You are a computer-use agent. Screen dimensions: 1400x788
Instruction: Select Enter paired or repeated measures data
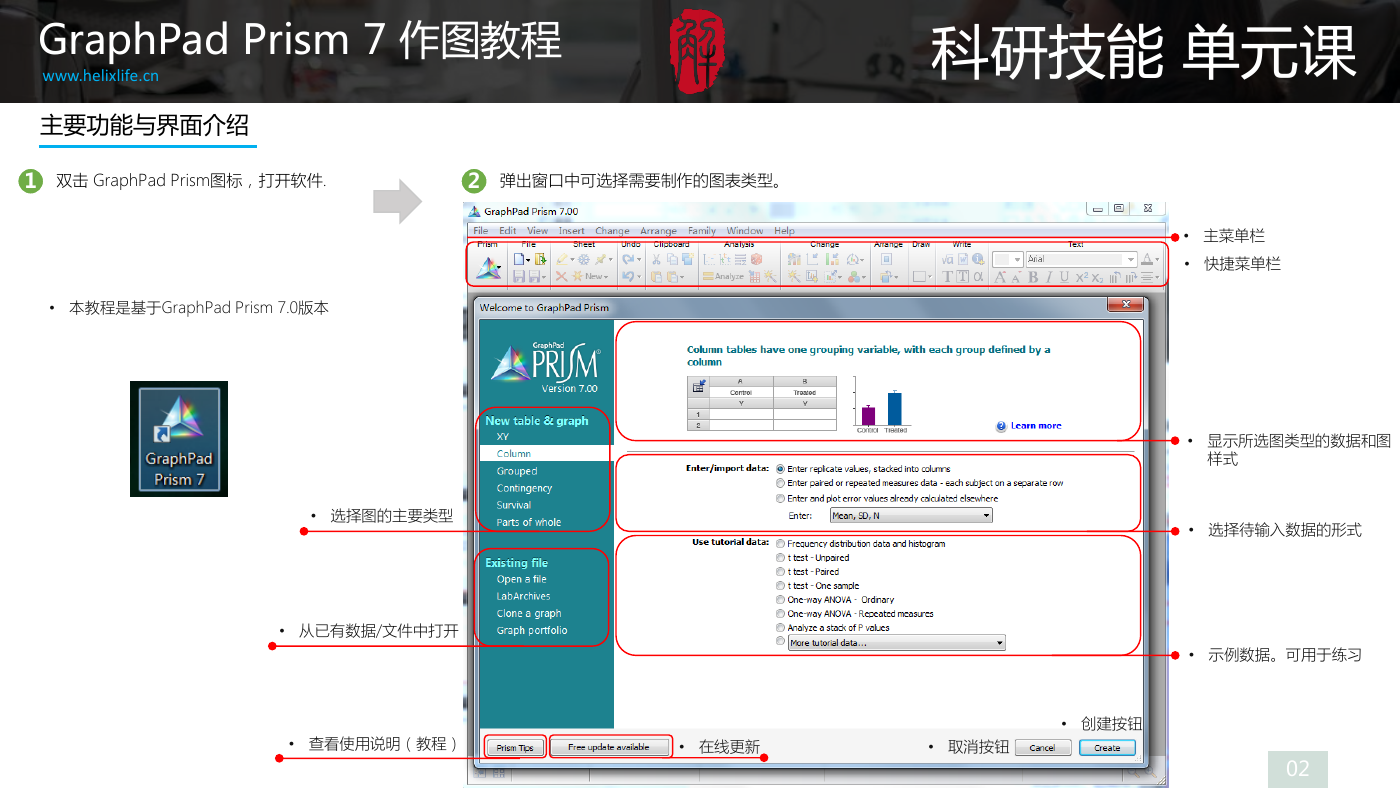coord(781,483)
